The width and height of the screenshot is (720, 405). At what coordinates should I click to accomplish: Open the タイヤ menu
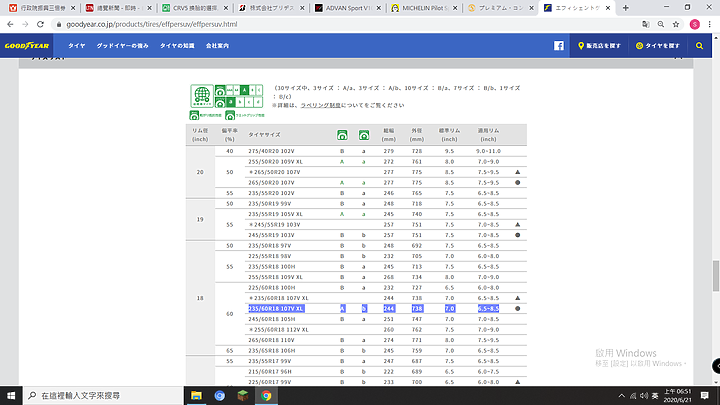click(77, 45)
